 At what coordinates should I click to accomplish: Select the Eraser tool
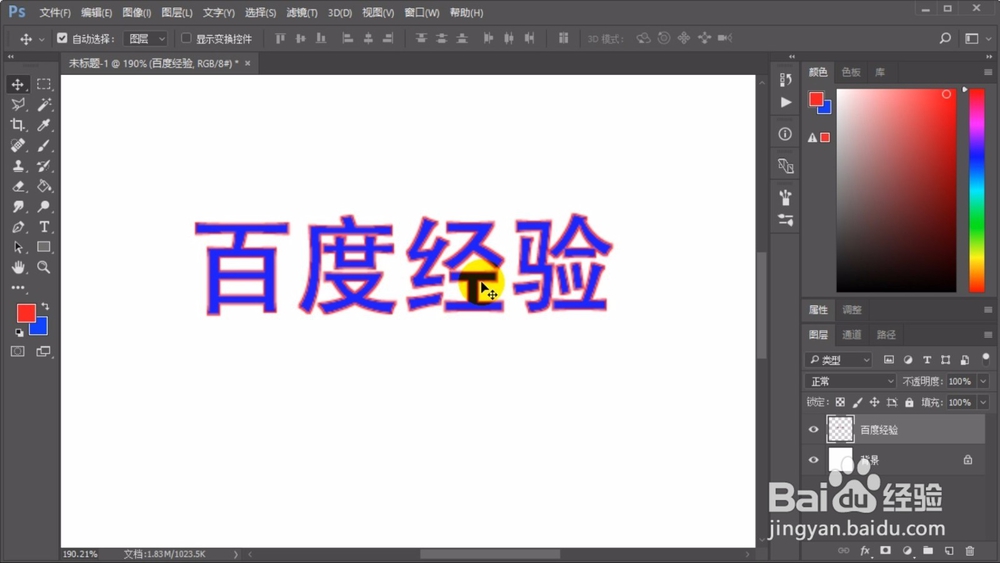(17, 186)
